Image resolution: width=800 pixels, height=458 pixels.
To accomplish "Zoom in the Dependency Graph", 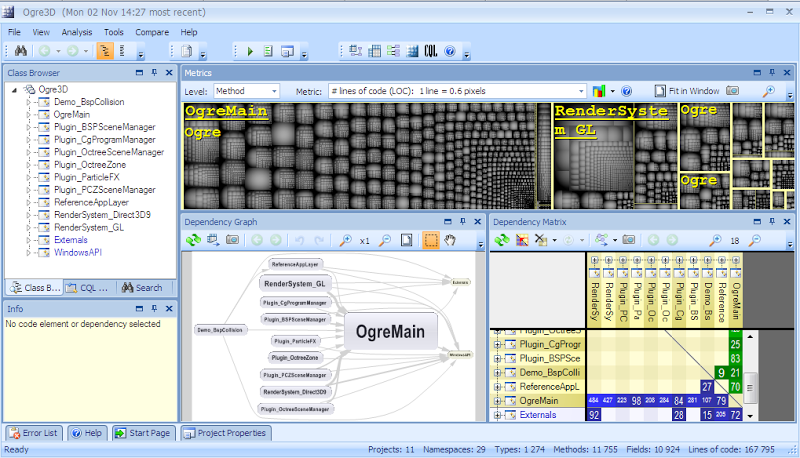I will click(346, 240).
